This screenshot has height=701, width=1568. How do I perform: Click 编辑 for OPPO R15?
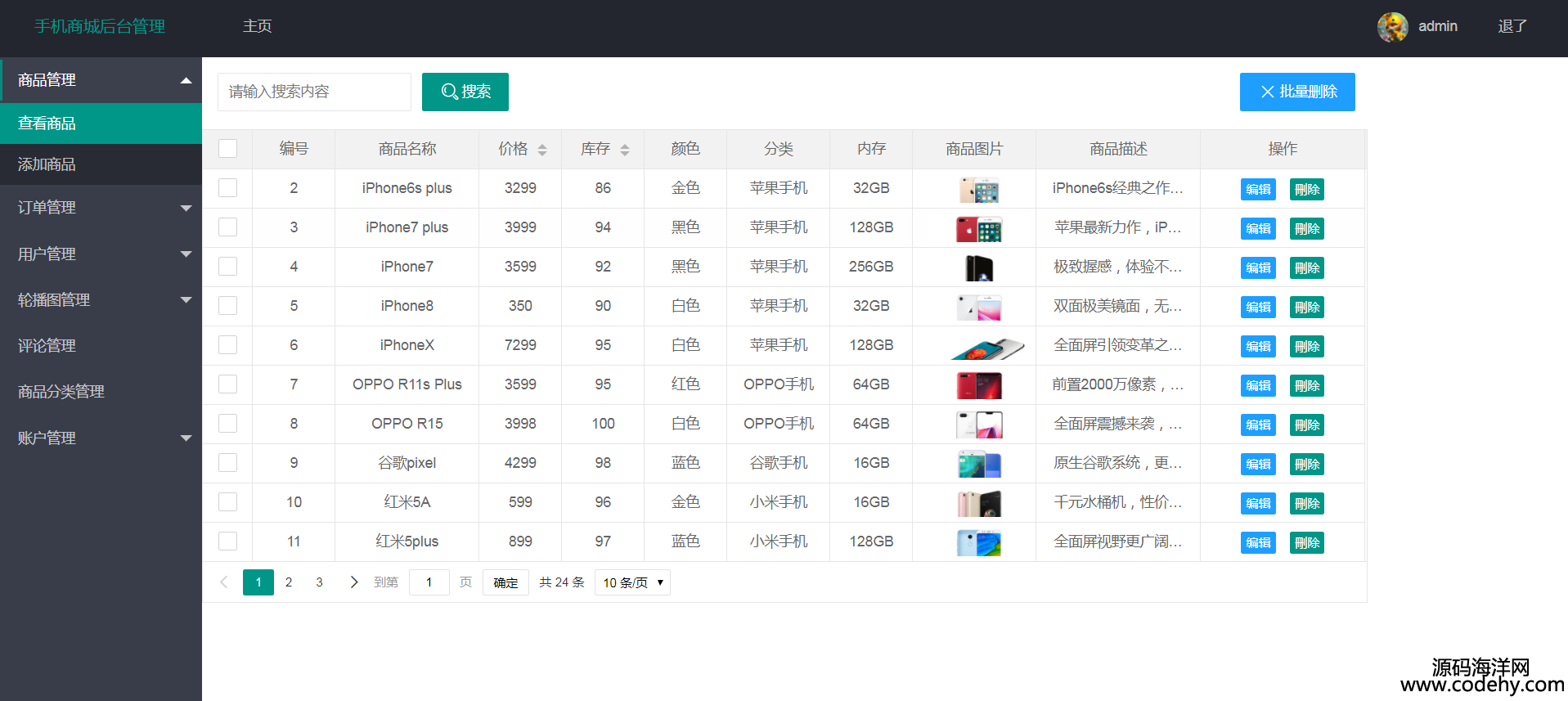pos(1258,425)
